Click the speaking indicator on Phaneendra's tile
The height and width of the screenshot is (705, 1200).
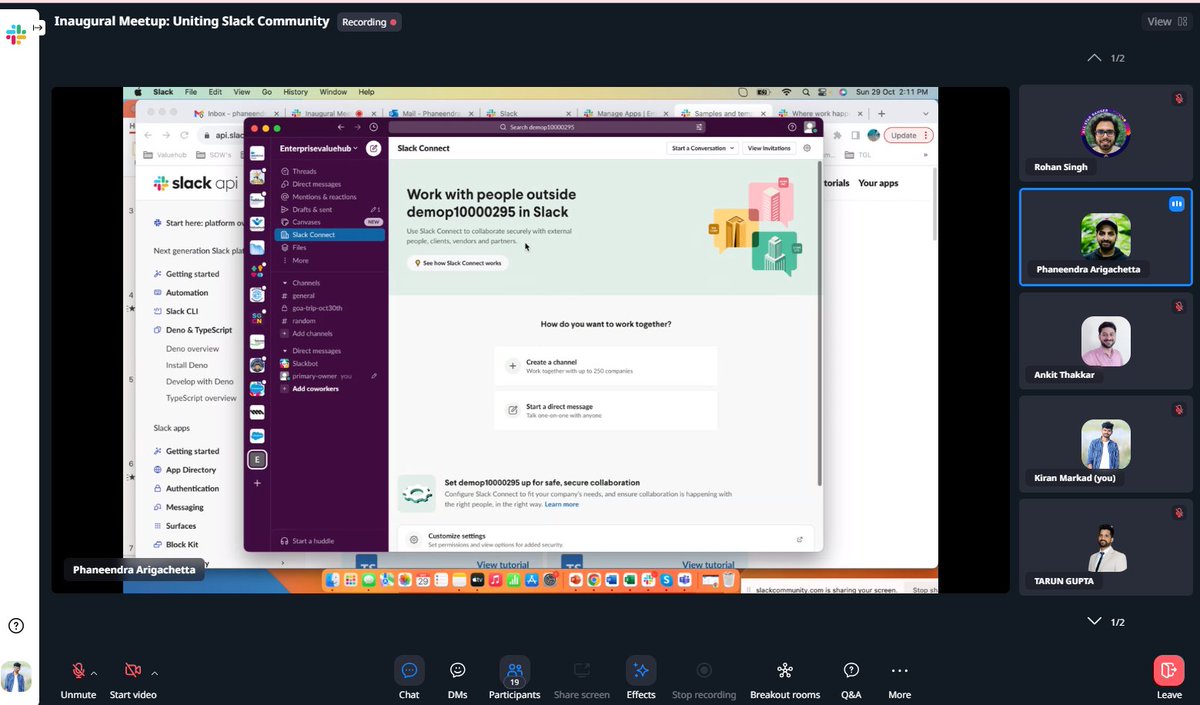1176,203
